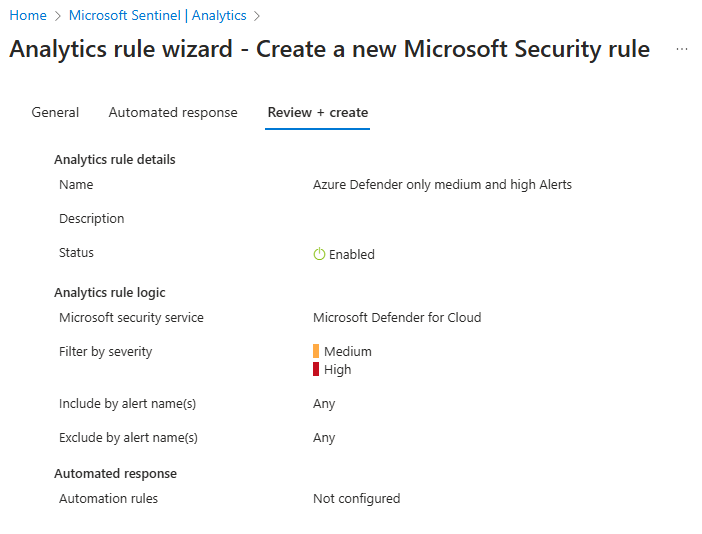Screen dimensions: 702x534
Task: Click the Analytics rule wizard page title
Action: (329, 49)
